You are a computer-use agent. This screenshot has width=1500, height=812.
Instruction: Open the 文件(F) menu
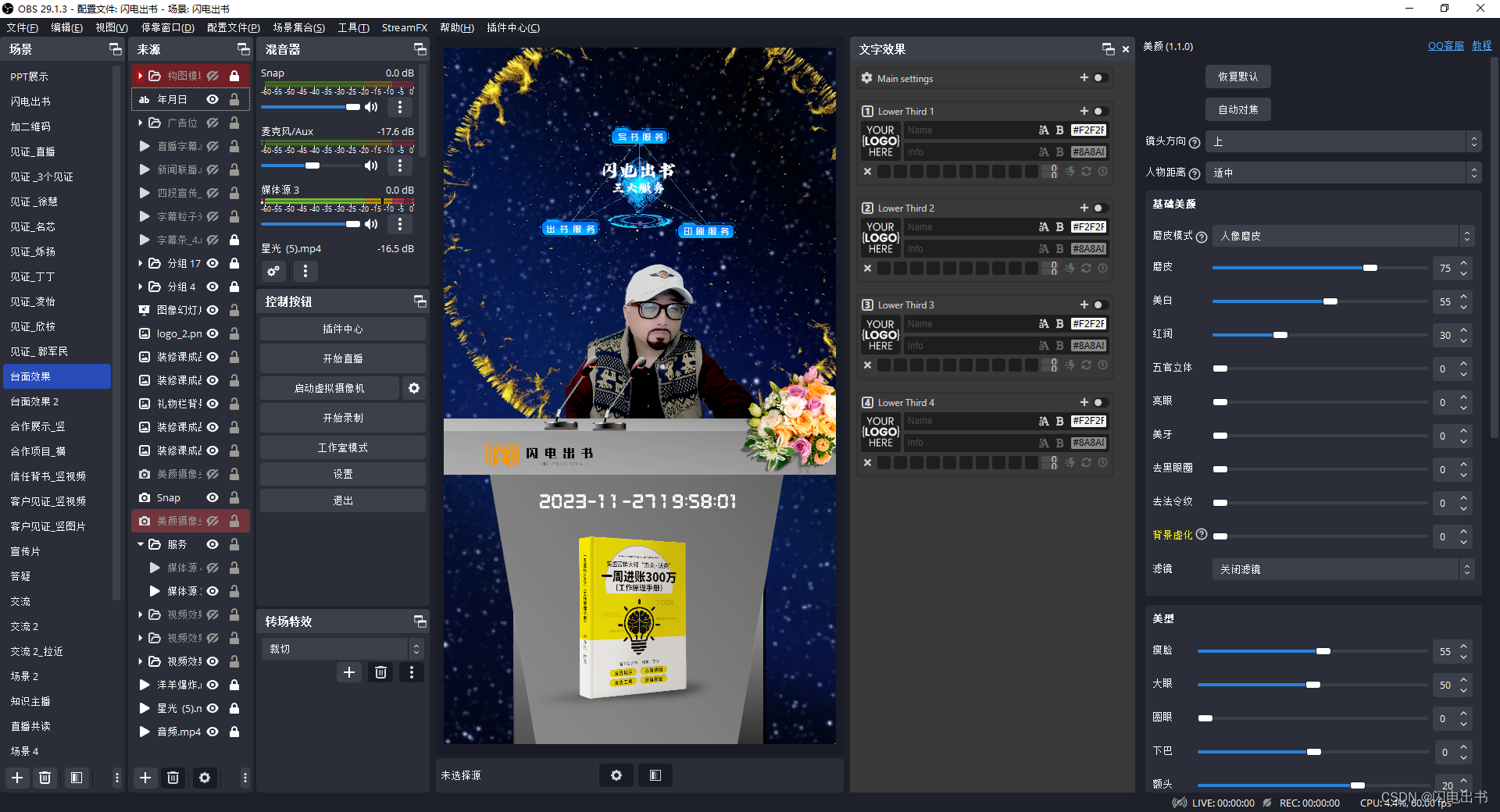click(22, 27)
